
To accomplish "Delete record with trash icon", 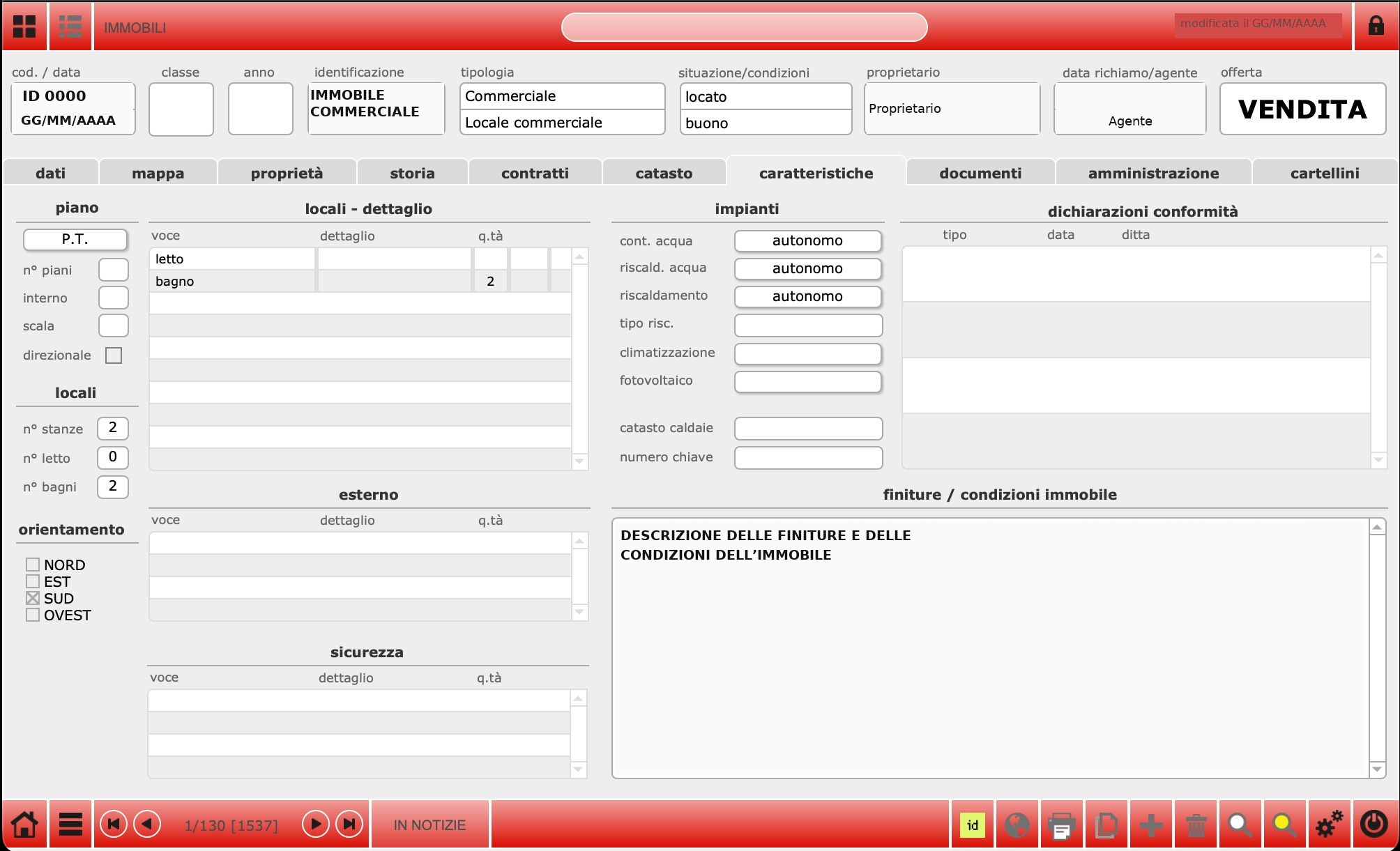I will pos(1196,825).
